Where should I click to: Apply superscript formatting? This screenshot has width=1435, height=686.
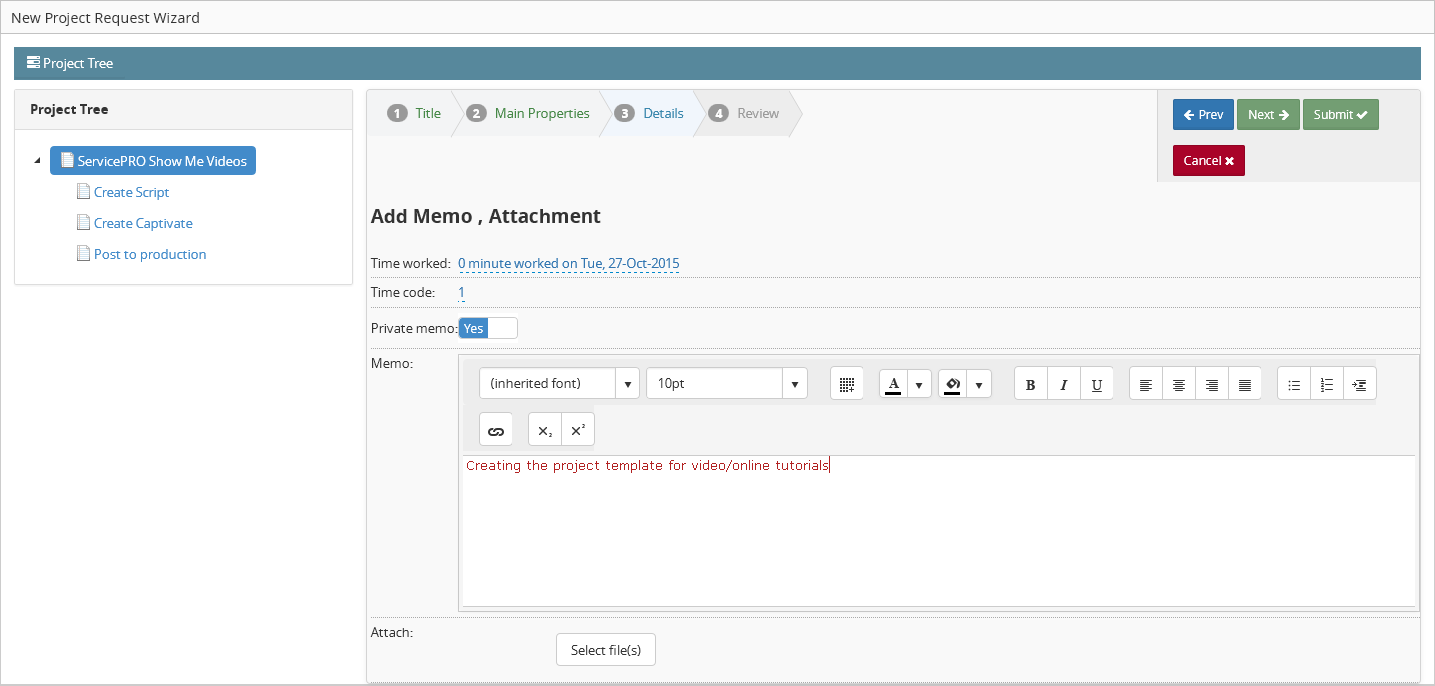point(578,431)
